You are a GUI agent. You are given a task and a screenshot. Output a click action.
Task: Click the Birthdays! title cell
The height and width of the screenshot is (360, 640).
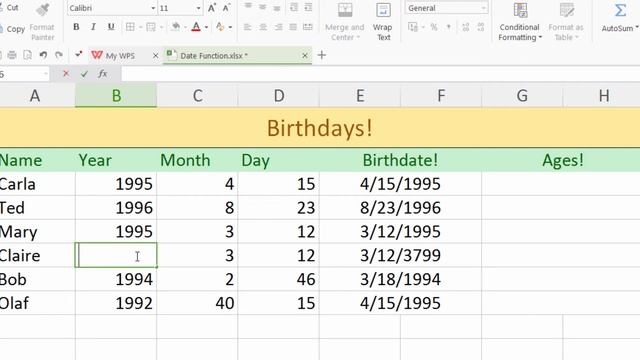[320, 128]
